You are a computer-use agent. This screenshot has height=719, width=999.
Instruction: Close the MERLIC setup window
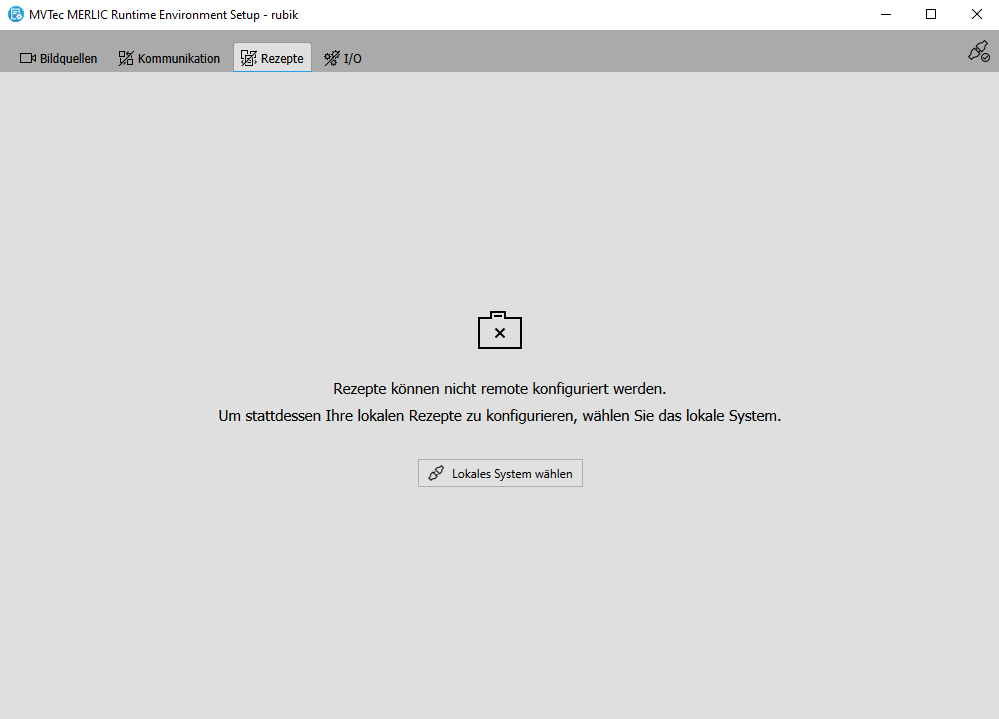coord(976,14)
